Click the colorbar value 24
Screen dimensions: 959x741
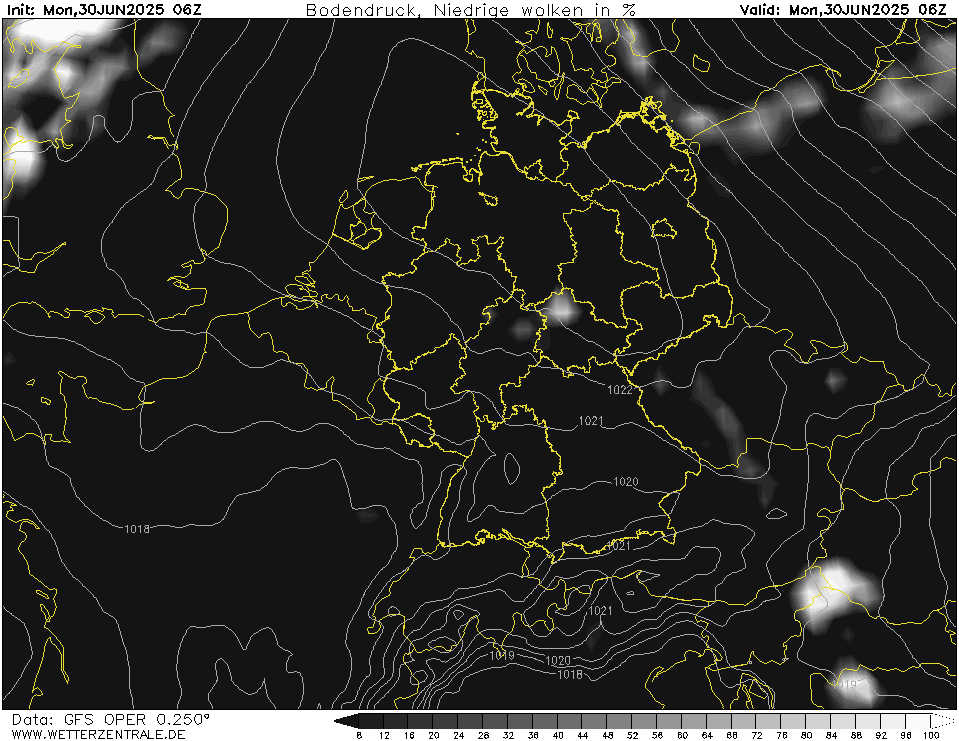point(459,735)
